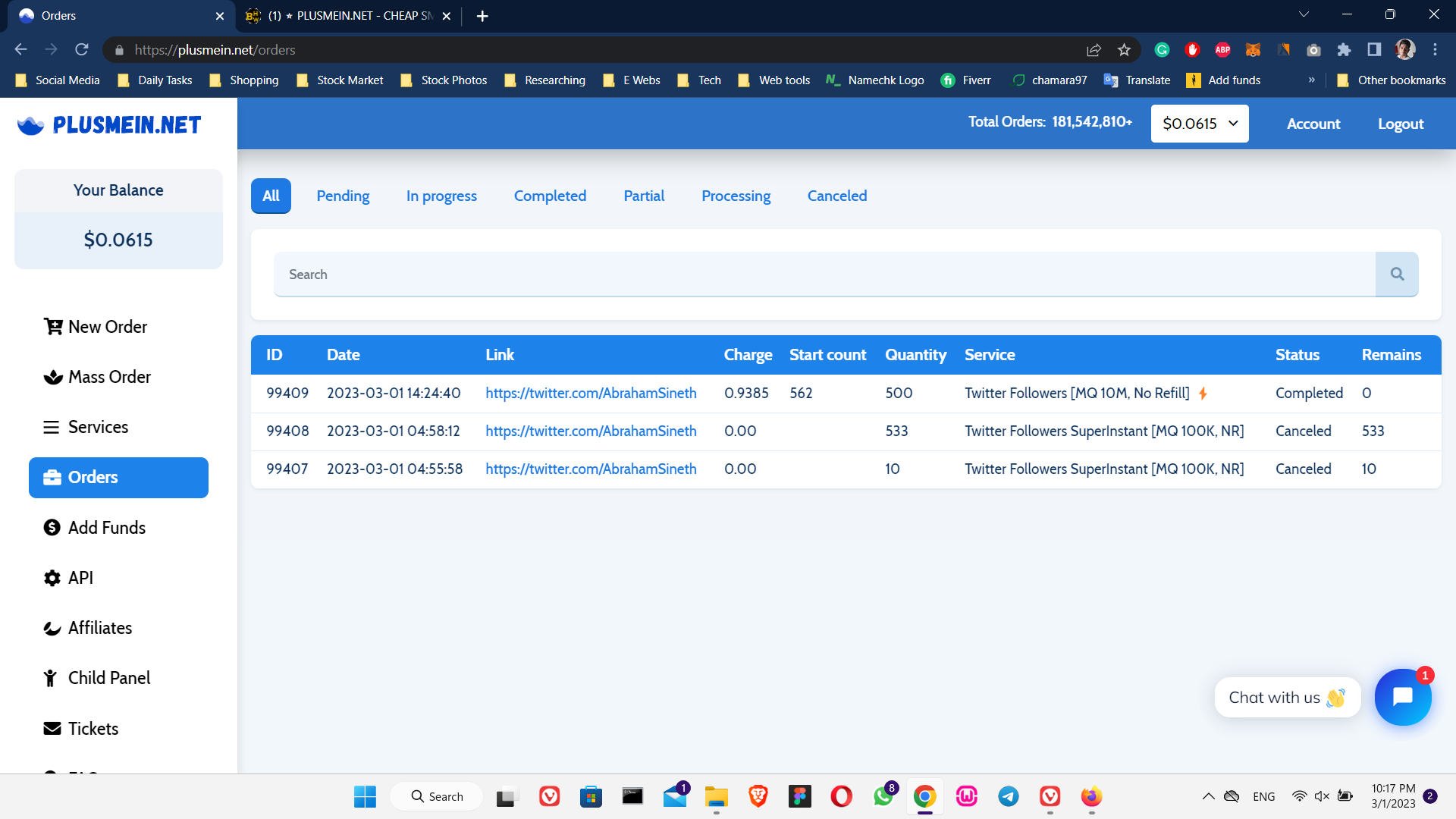The image size is (1456, 819).
Task: Switch to the PLUSMEIN.NET second browser tab
Action: coord(349,16)
